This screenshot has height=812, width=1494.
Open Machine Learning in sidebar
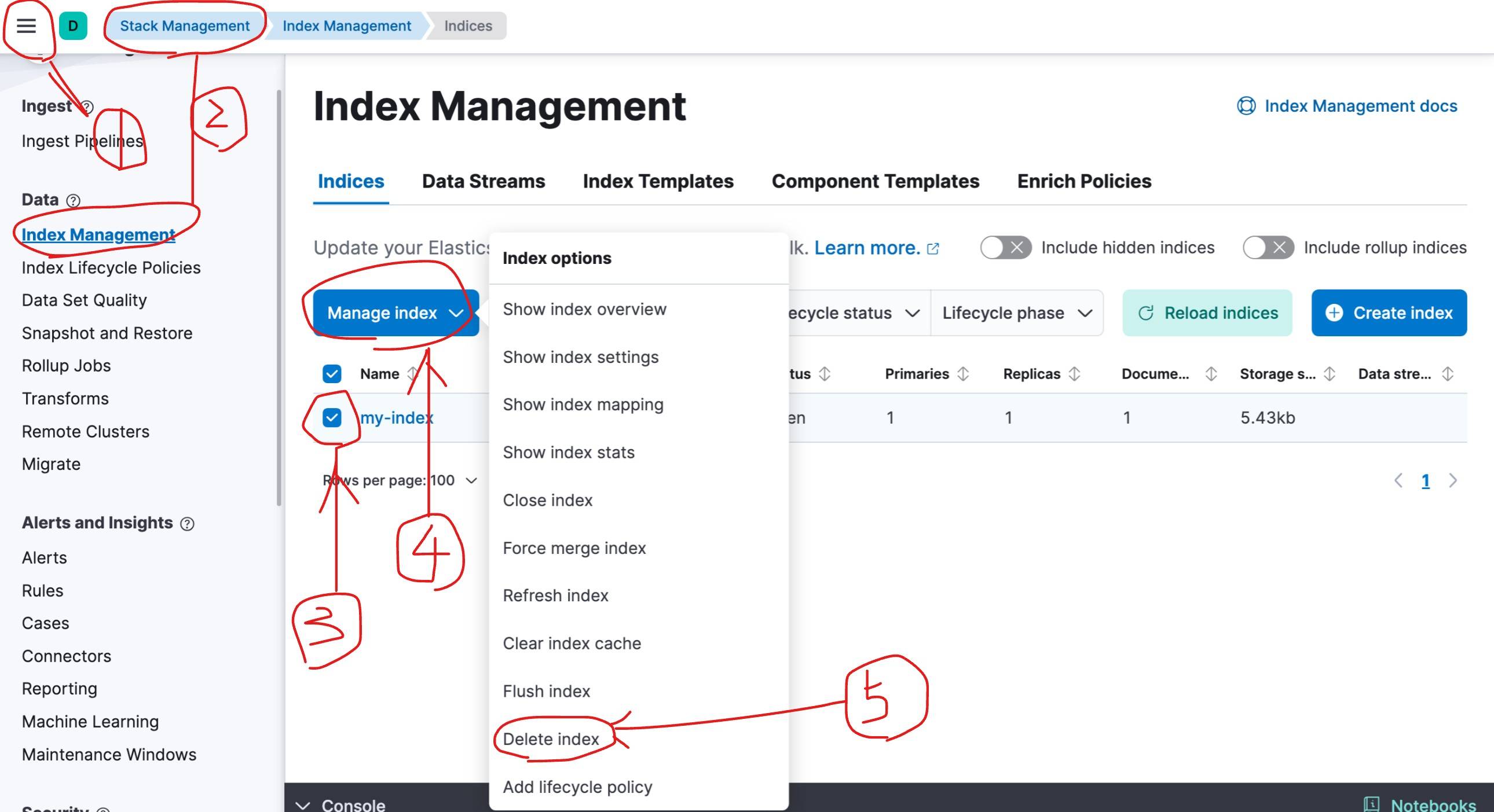coord(90,722)
